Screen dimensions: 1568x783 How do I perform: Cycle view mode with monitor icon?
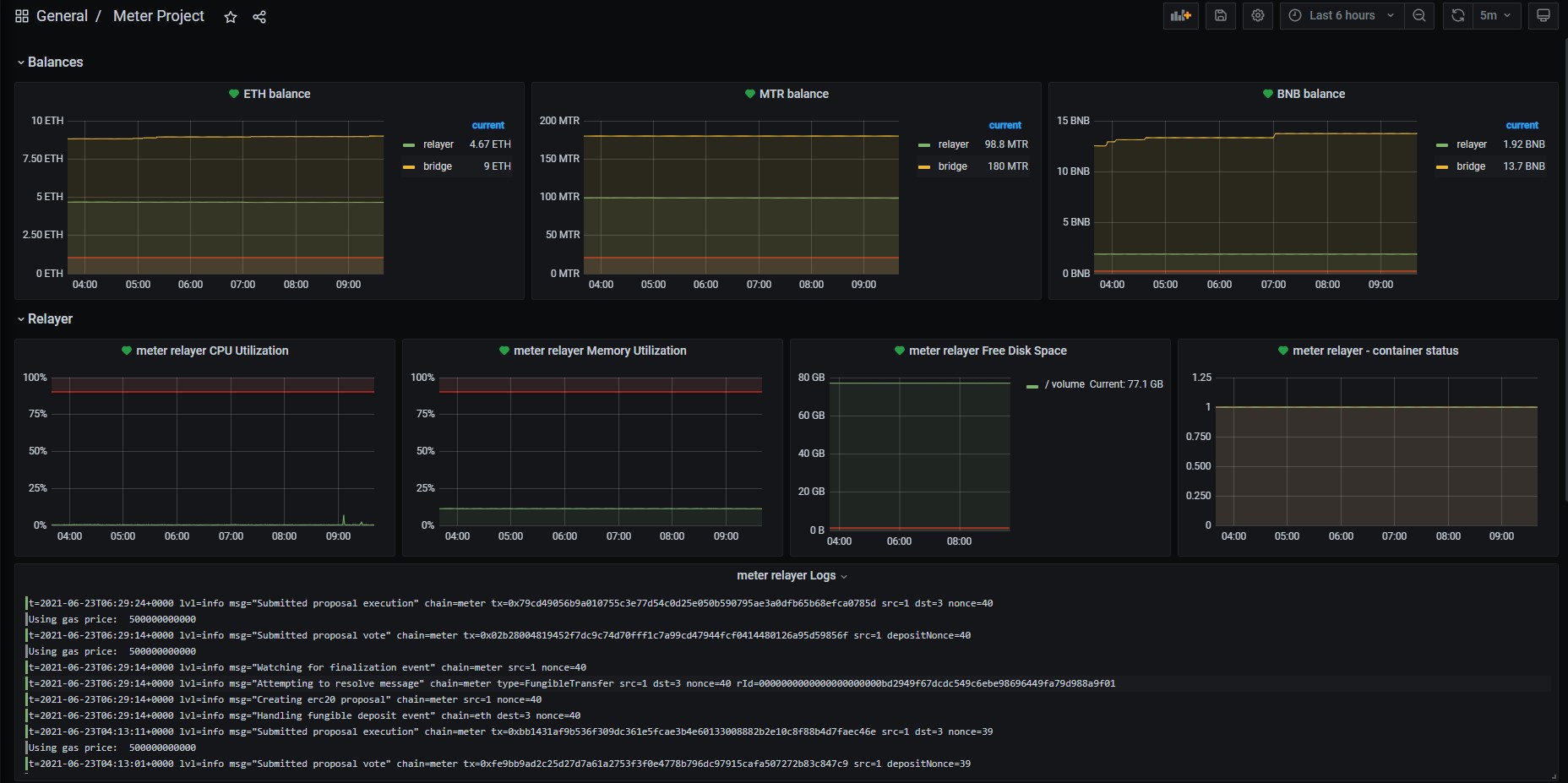(1543, 15)
